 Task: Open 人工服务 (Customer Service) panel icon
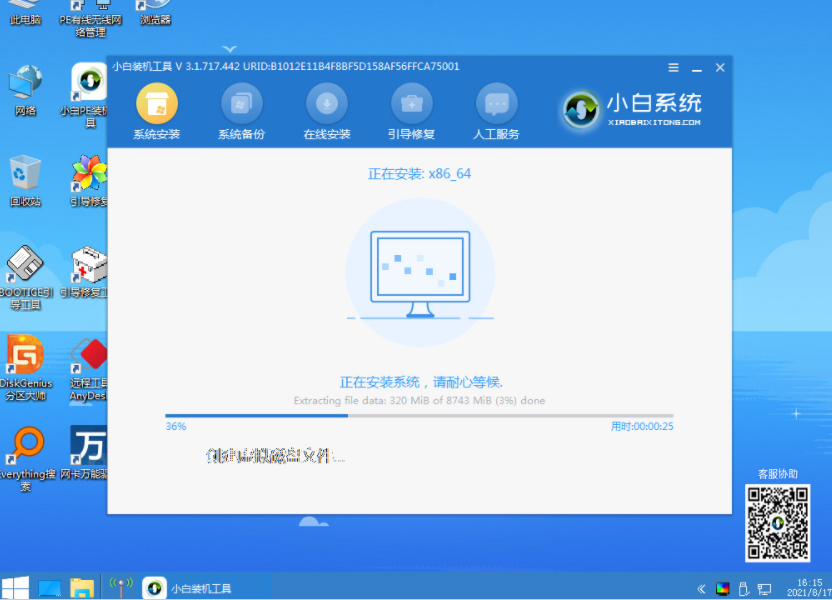click(496, 108)
